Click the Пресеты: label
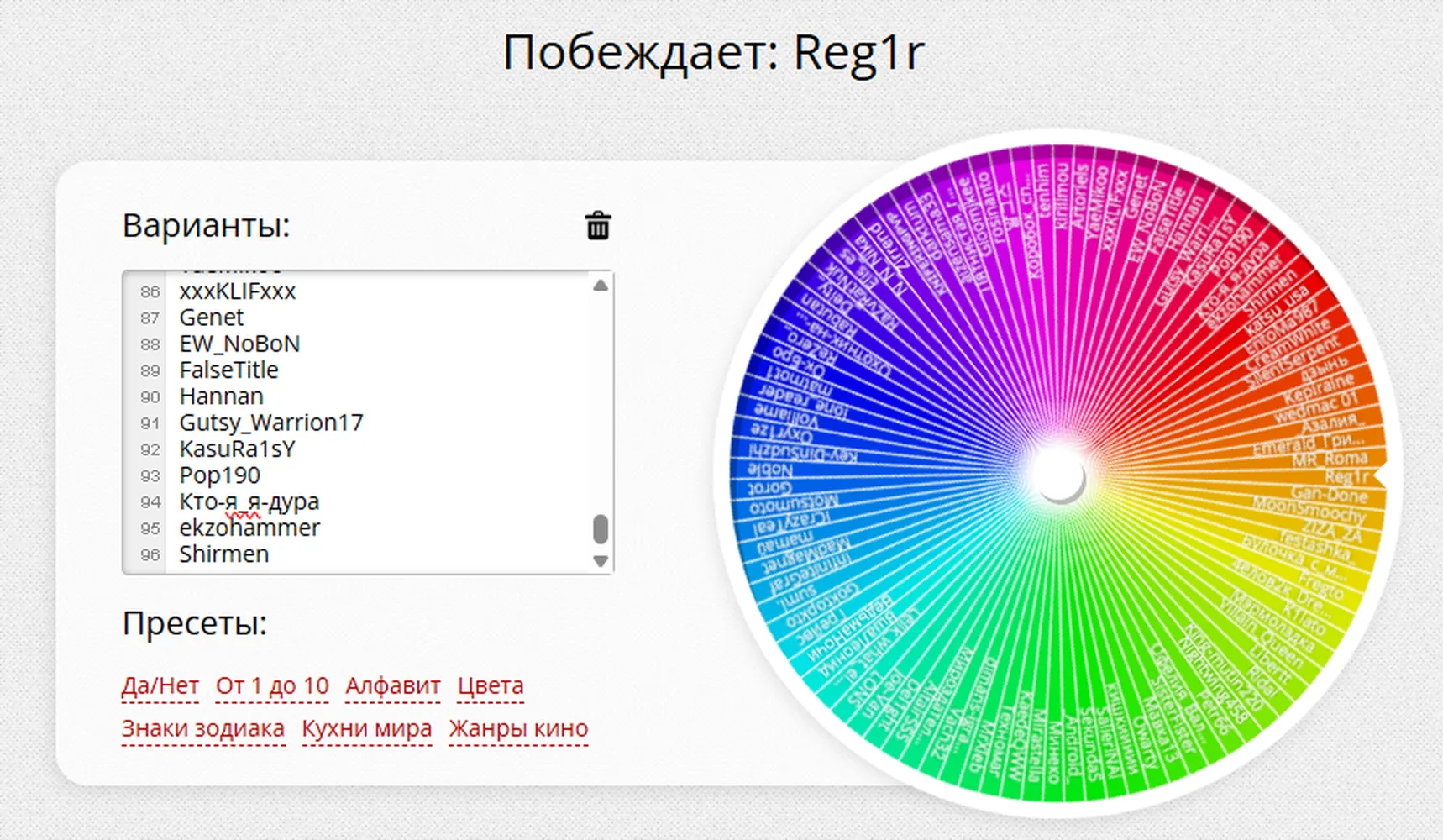 pyautogui.click(x=194, y=623)
